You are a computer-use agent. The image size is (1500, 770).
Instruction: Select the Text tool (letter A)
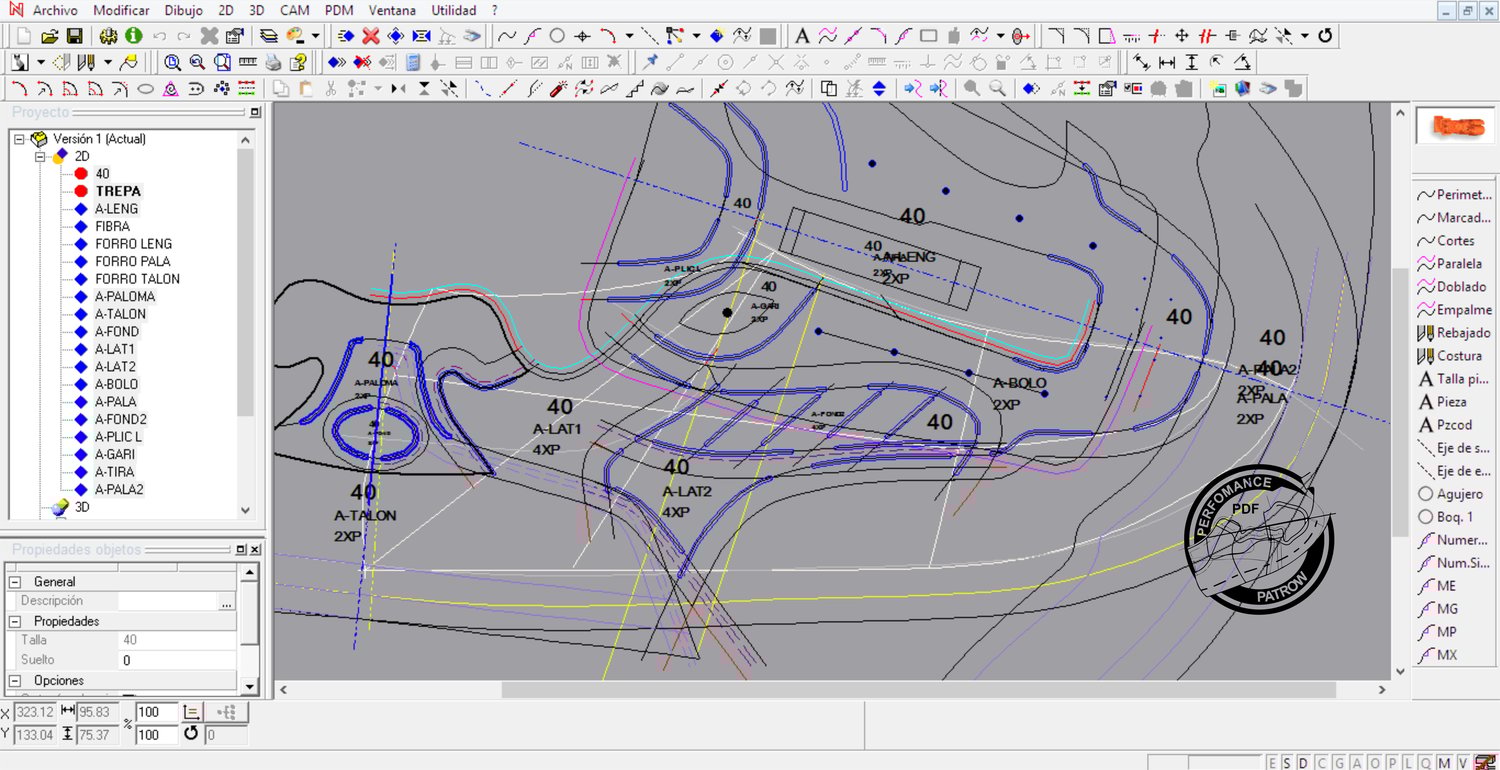click(x=801, y=36)
